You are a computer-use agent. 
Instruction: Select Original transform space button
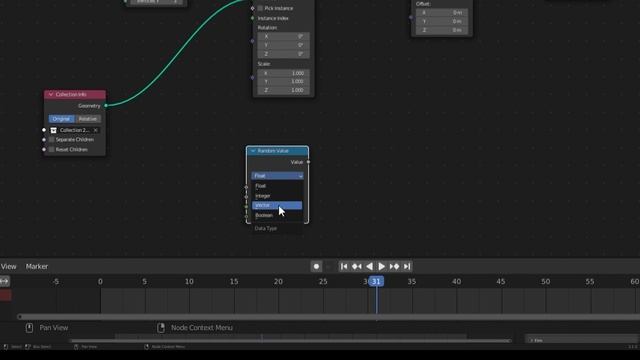tap(61, 119)
